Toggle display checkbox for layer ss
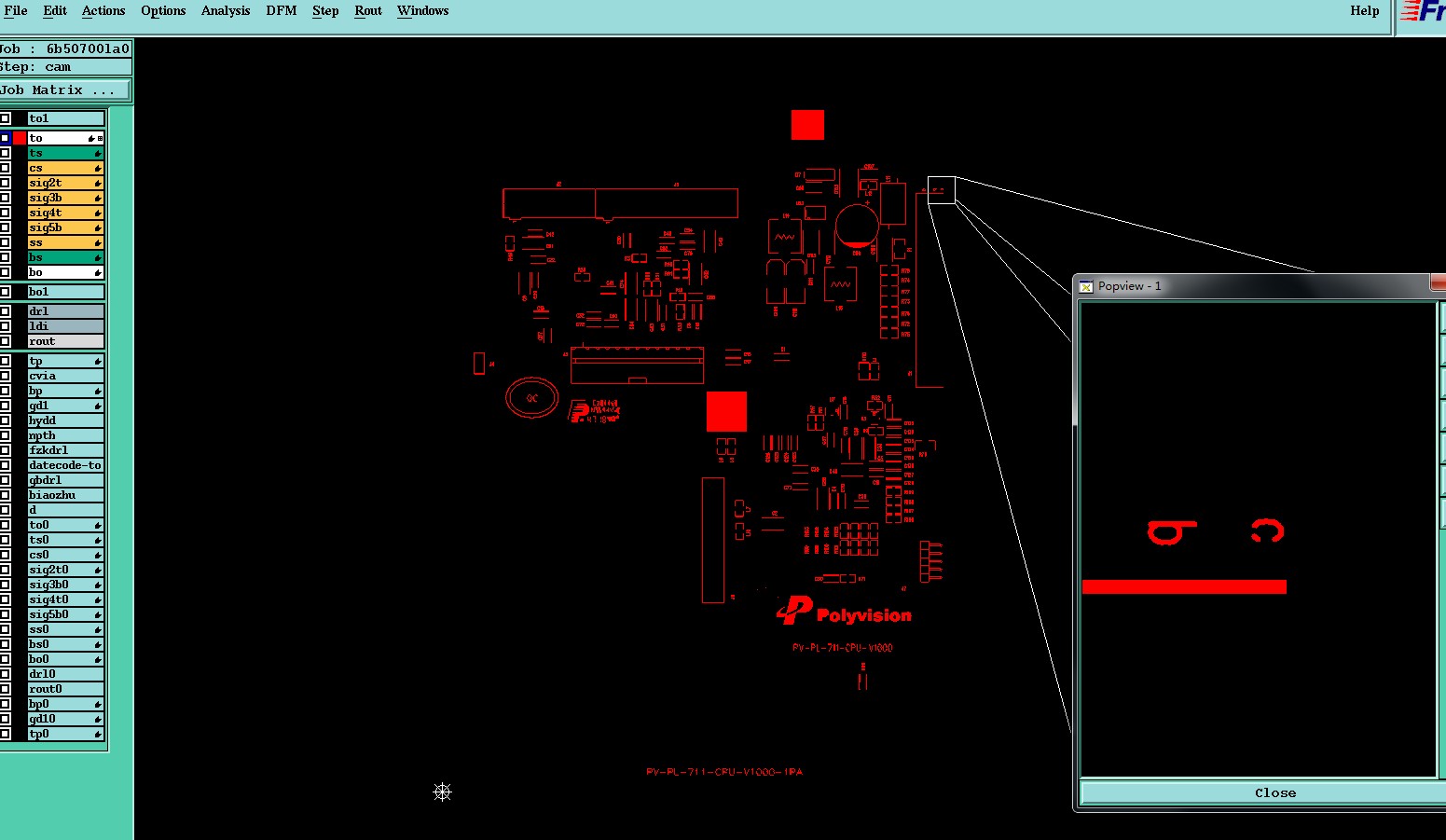 pos(5,242)
